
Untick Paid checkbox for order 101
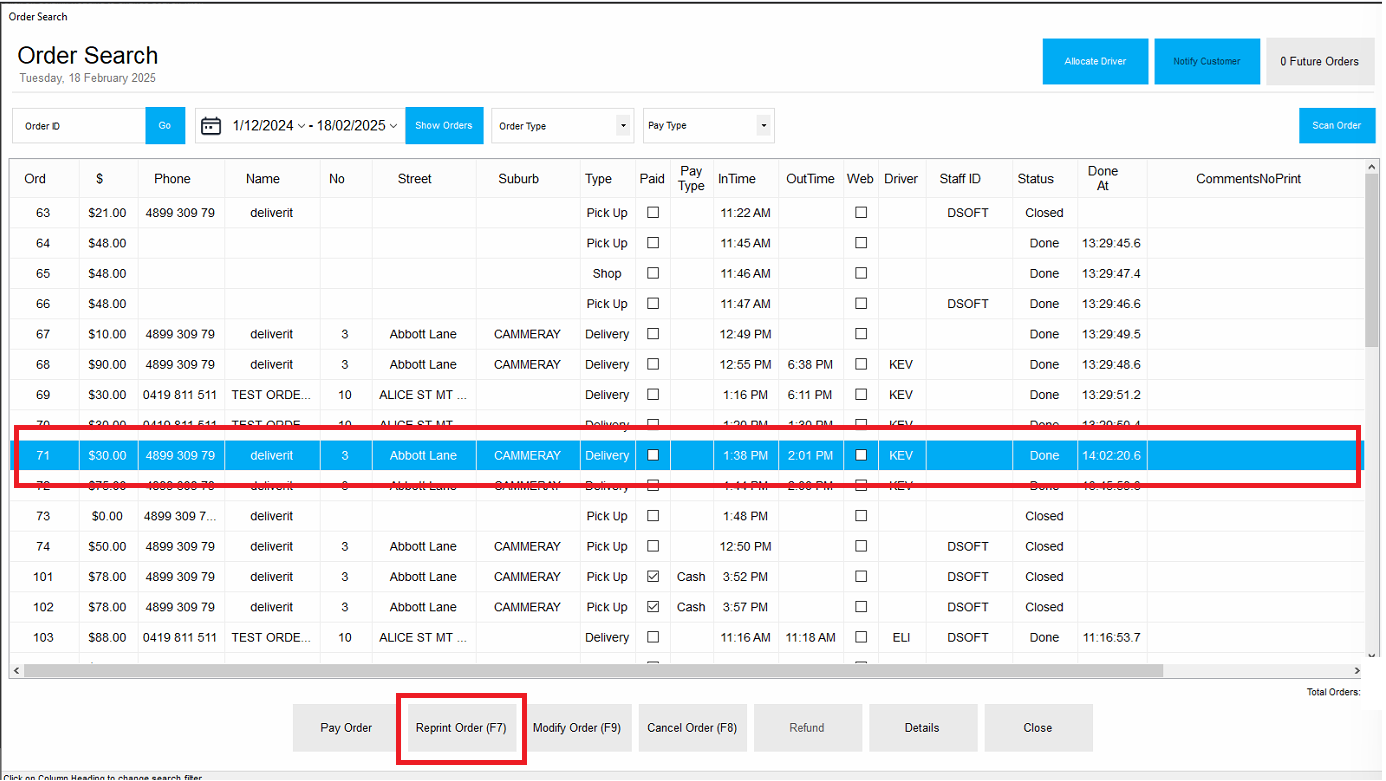[653, 576]
